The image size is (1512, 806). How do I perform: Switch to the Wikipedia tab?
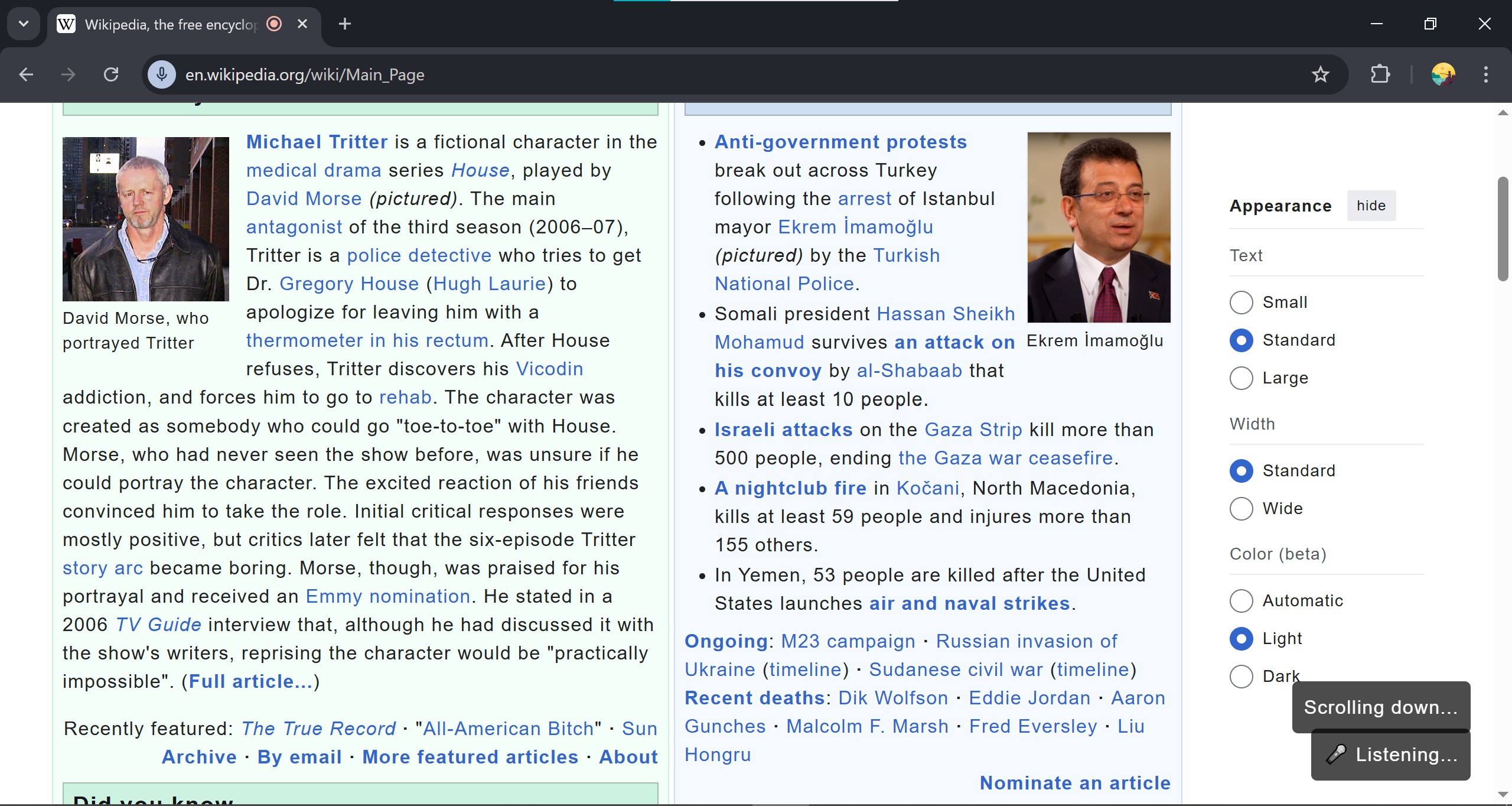[x=168, y=25]
